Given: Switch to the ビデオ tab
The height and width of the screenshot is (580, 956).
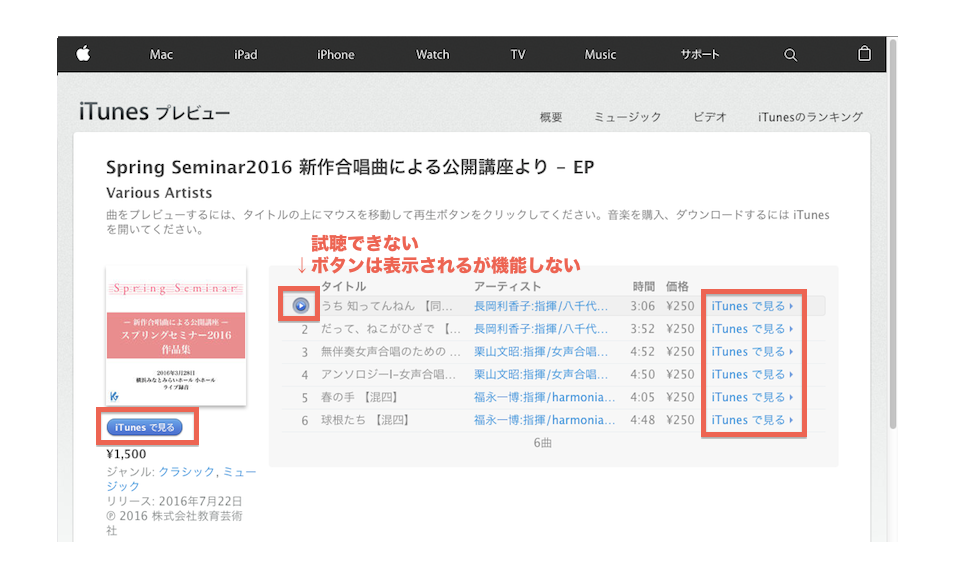Looking at the screenshot, I should tap(710, 117).
